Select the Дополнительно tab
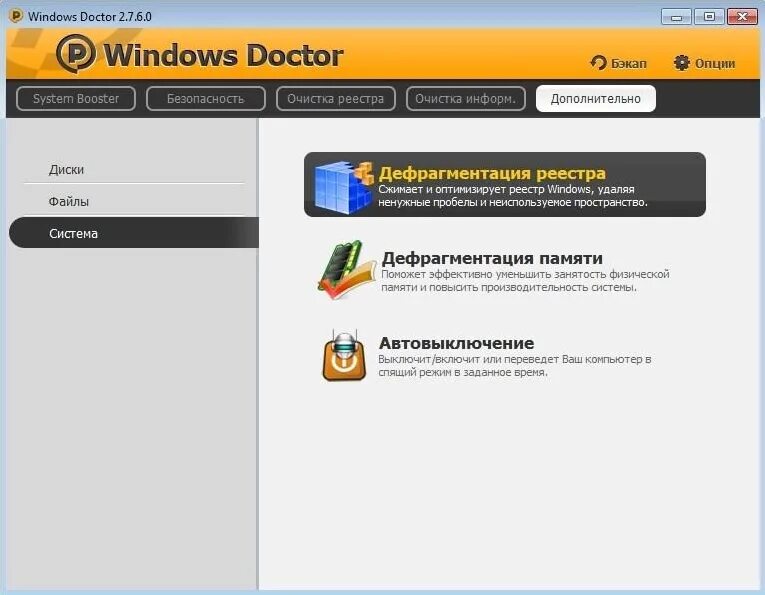This screenshot has width=765, height=595. [595, 99]
